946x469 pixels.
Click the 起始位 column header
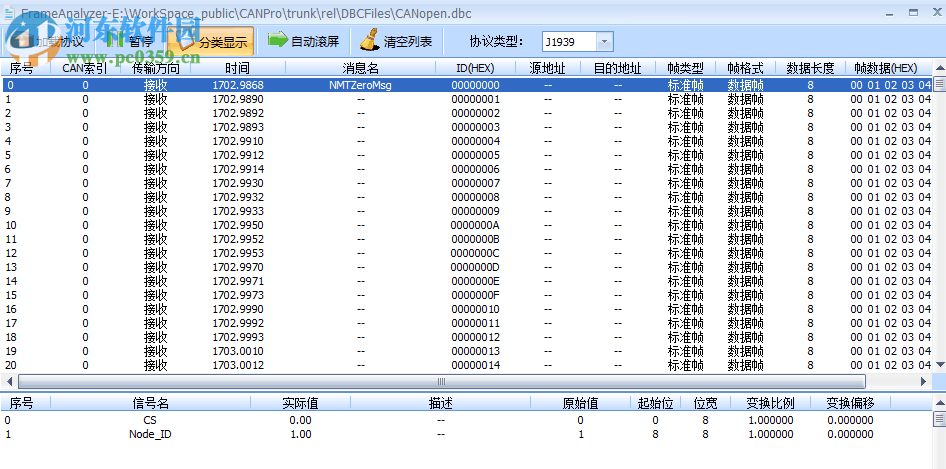[x=655, y=403]
